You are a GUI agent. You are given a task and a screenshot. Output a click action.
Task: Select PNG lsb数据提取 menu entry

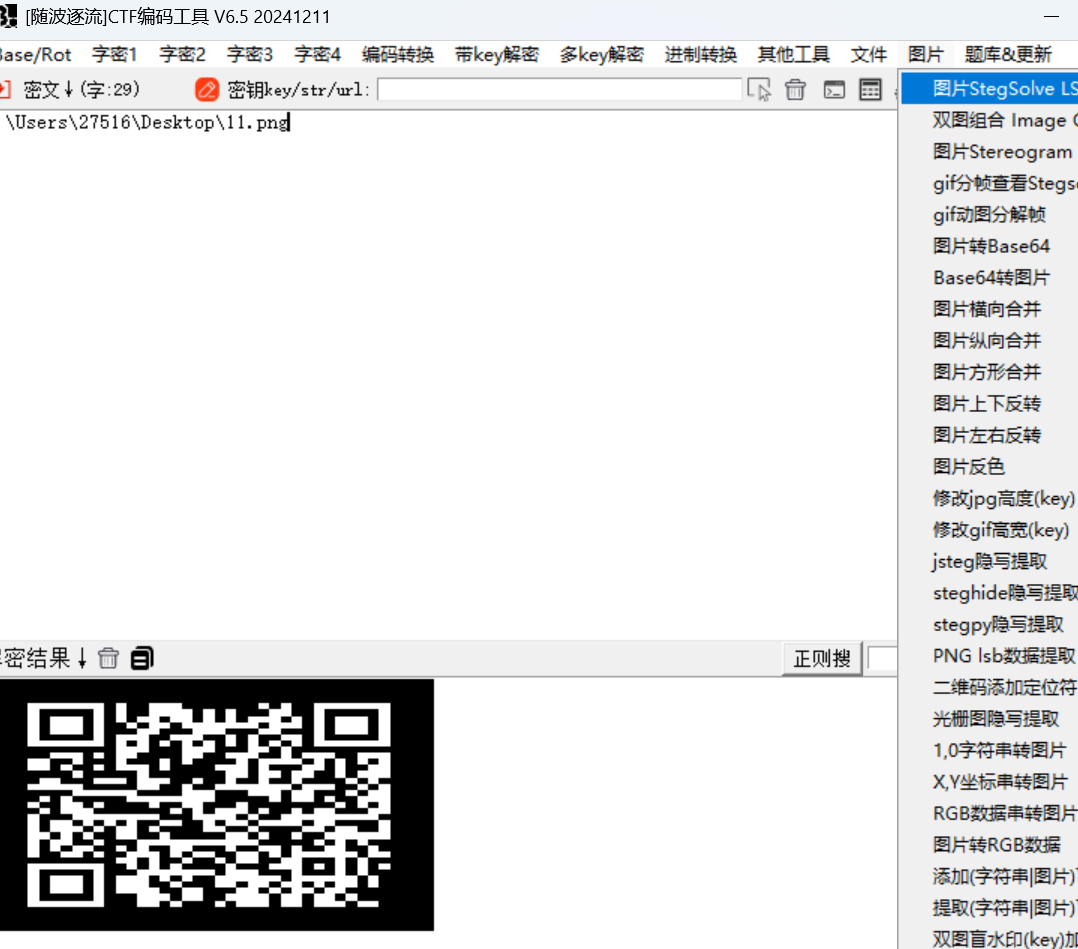click(989, 656)
